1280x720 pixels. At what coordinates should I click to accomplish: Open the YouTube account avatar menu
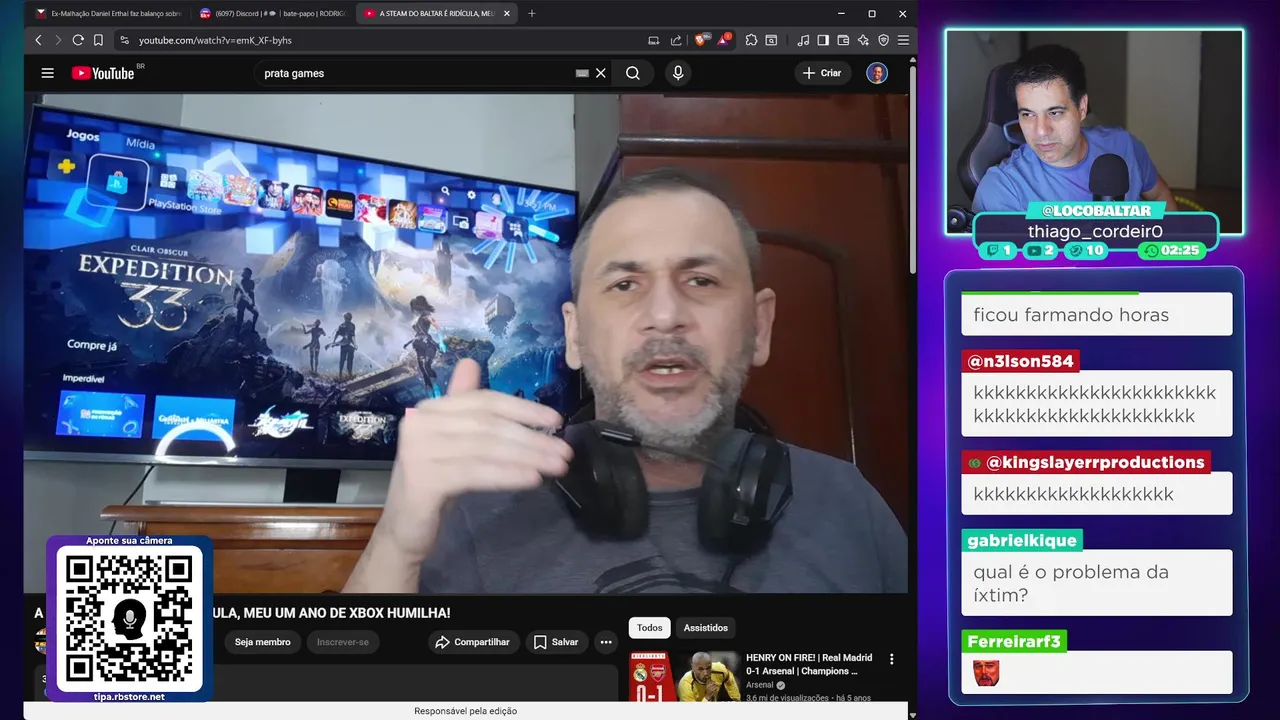877,73
